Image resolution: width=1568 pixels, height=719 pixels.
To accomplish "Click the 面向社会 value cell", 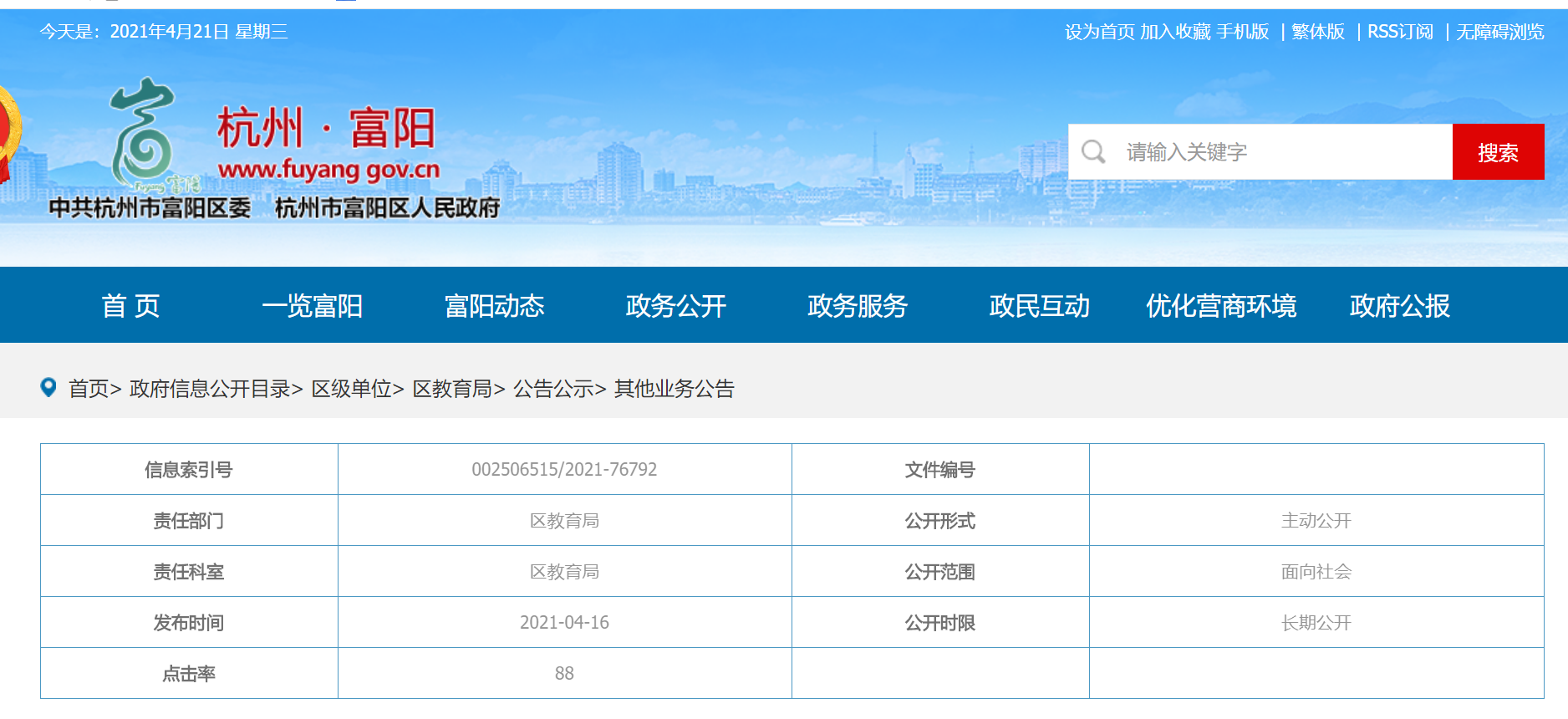I will (x=1316, y=572).
